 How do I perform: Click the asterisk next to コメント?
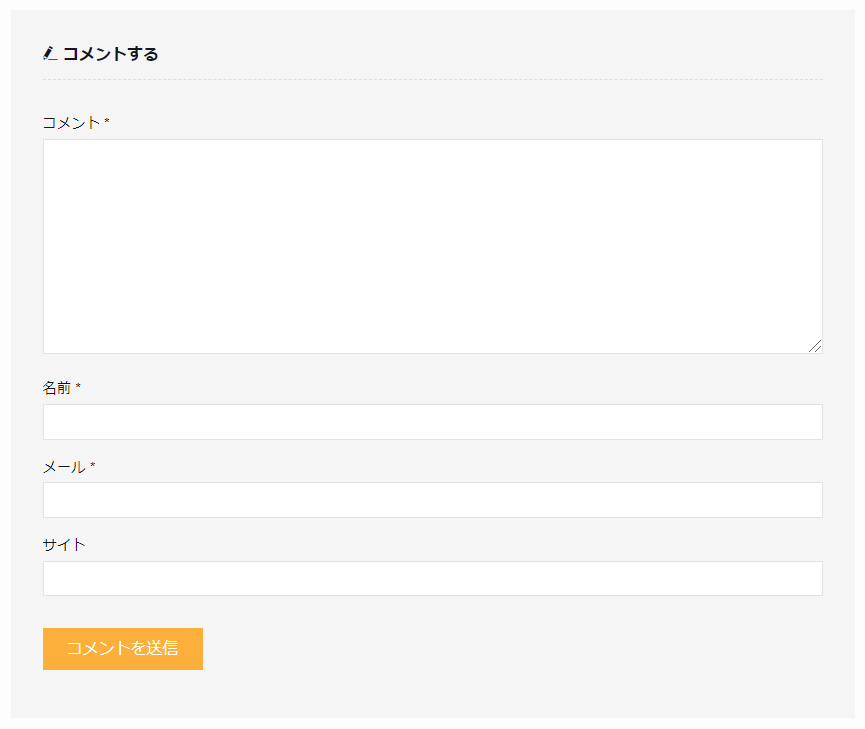[x=107, y=122]
